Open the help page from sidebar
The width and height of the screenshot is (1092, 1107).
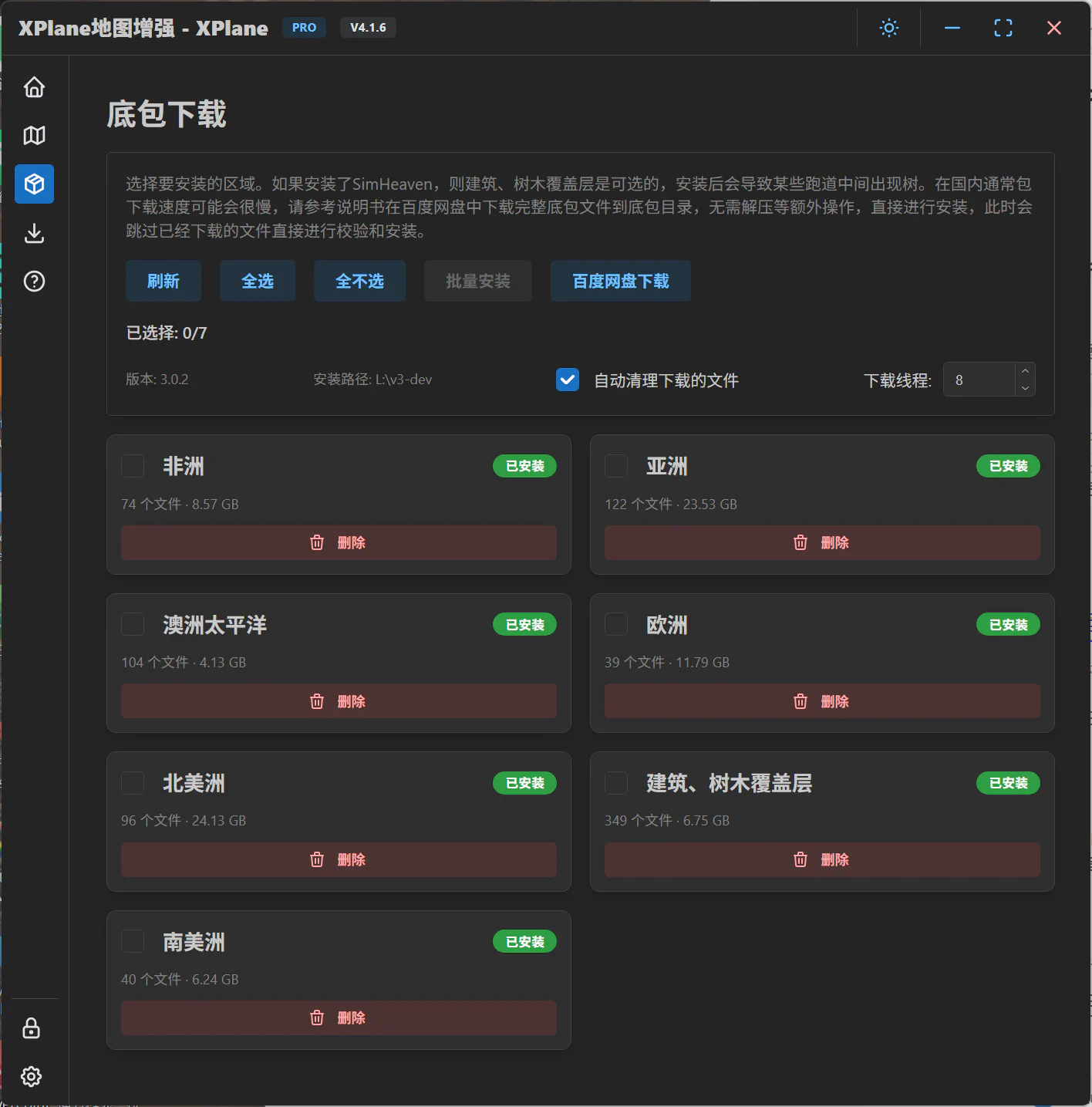34,282
